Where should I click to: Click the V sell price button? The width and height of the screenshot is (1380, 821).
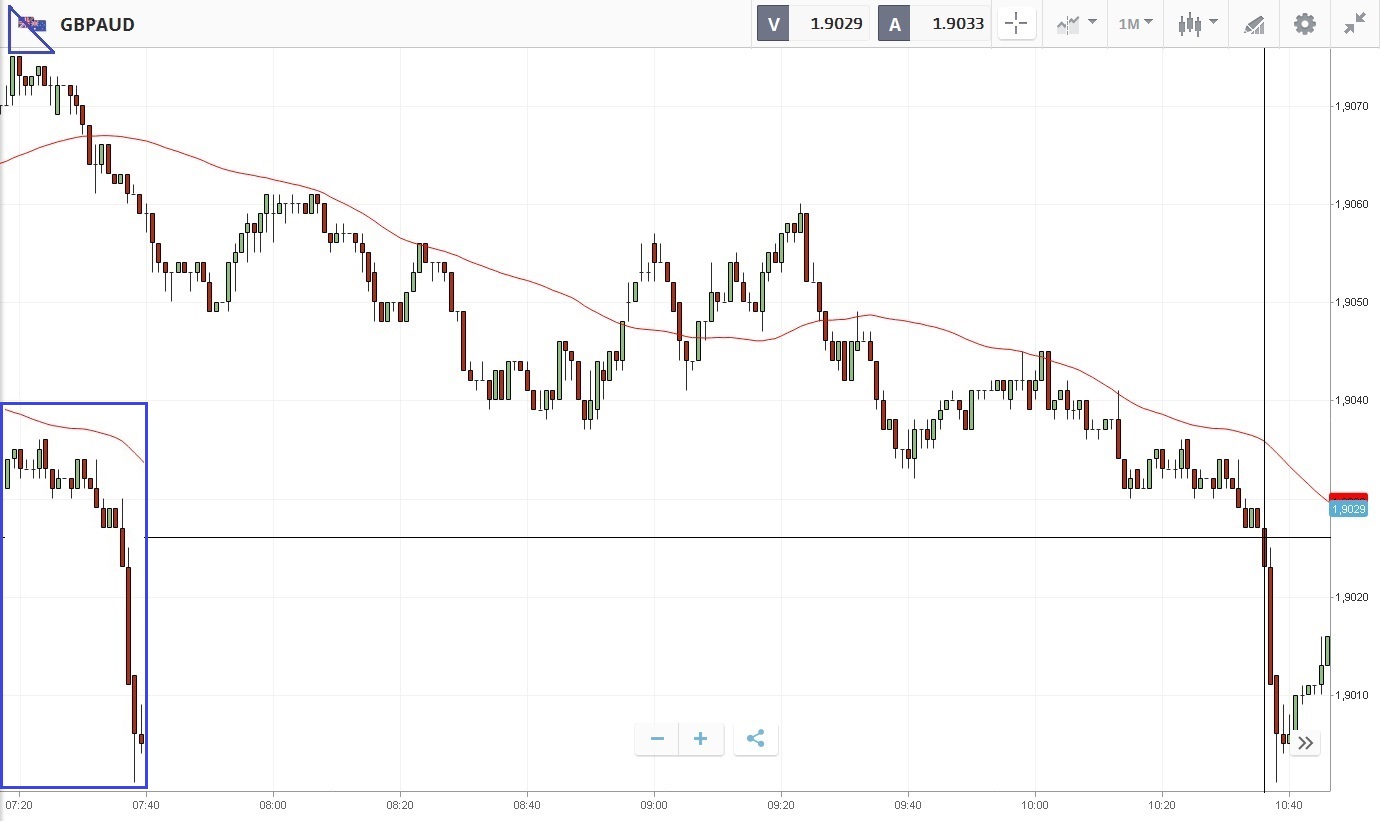tap(773, 24)
